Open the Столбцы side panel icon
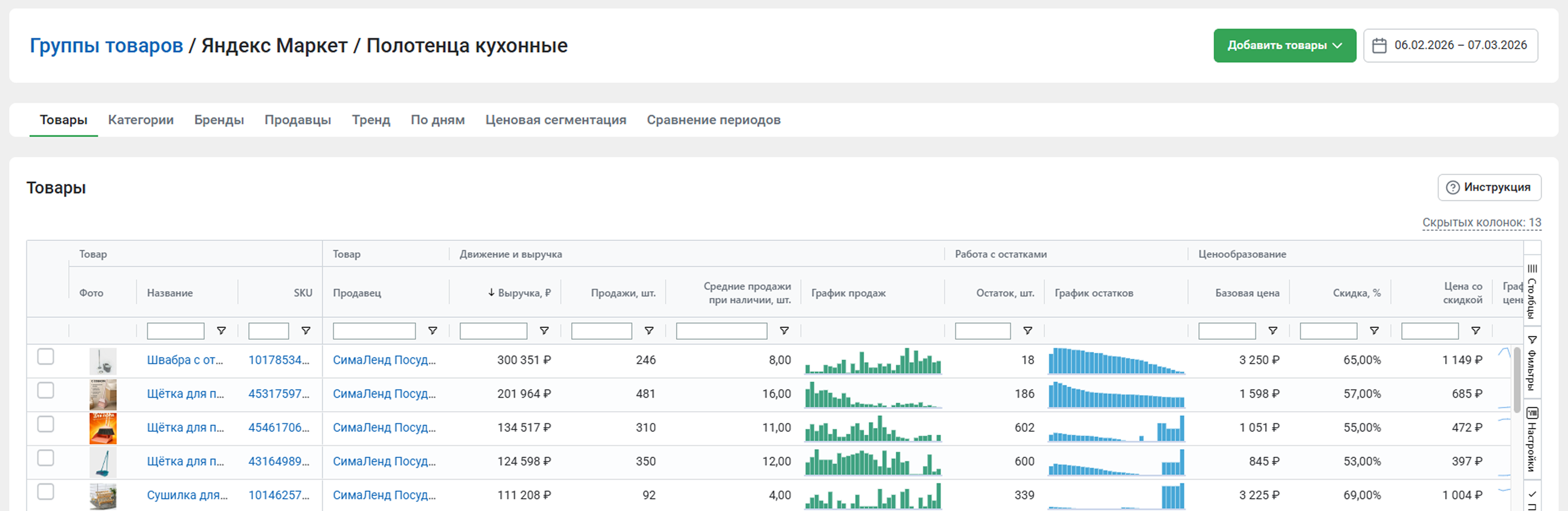 tap(1532, 292)
